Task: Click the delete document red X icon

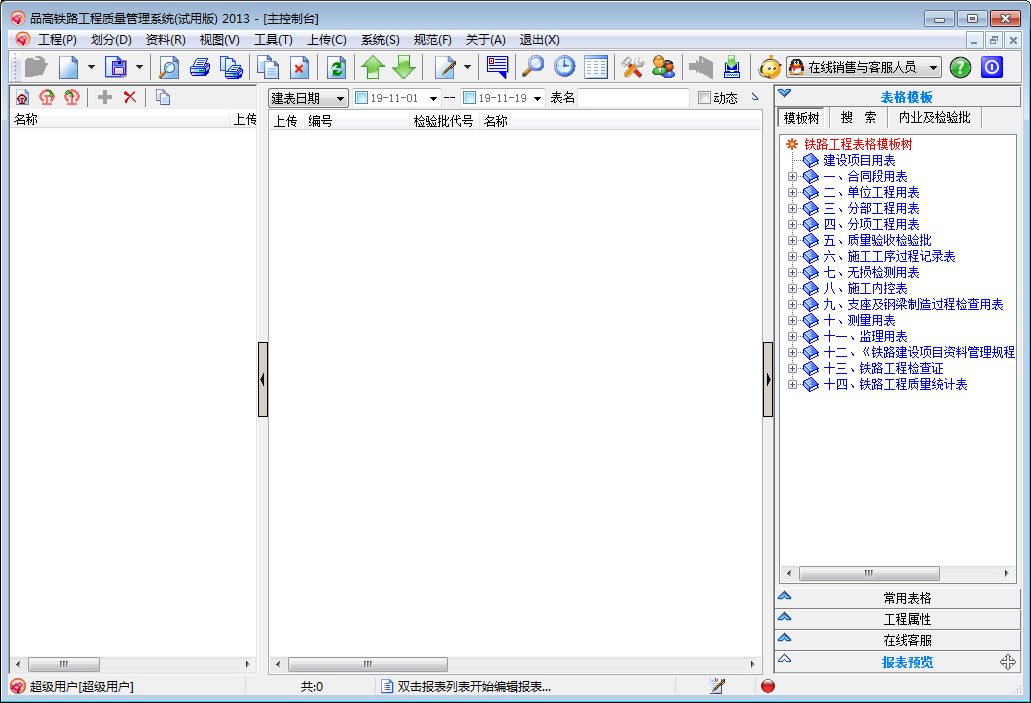Action: click(x=299, y=67)
